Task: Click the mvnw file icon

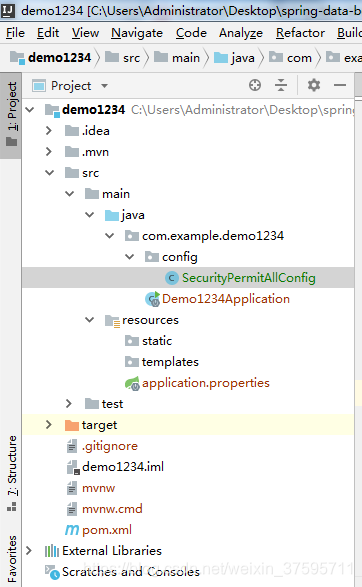Action: (72, 488)
